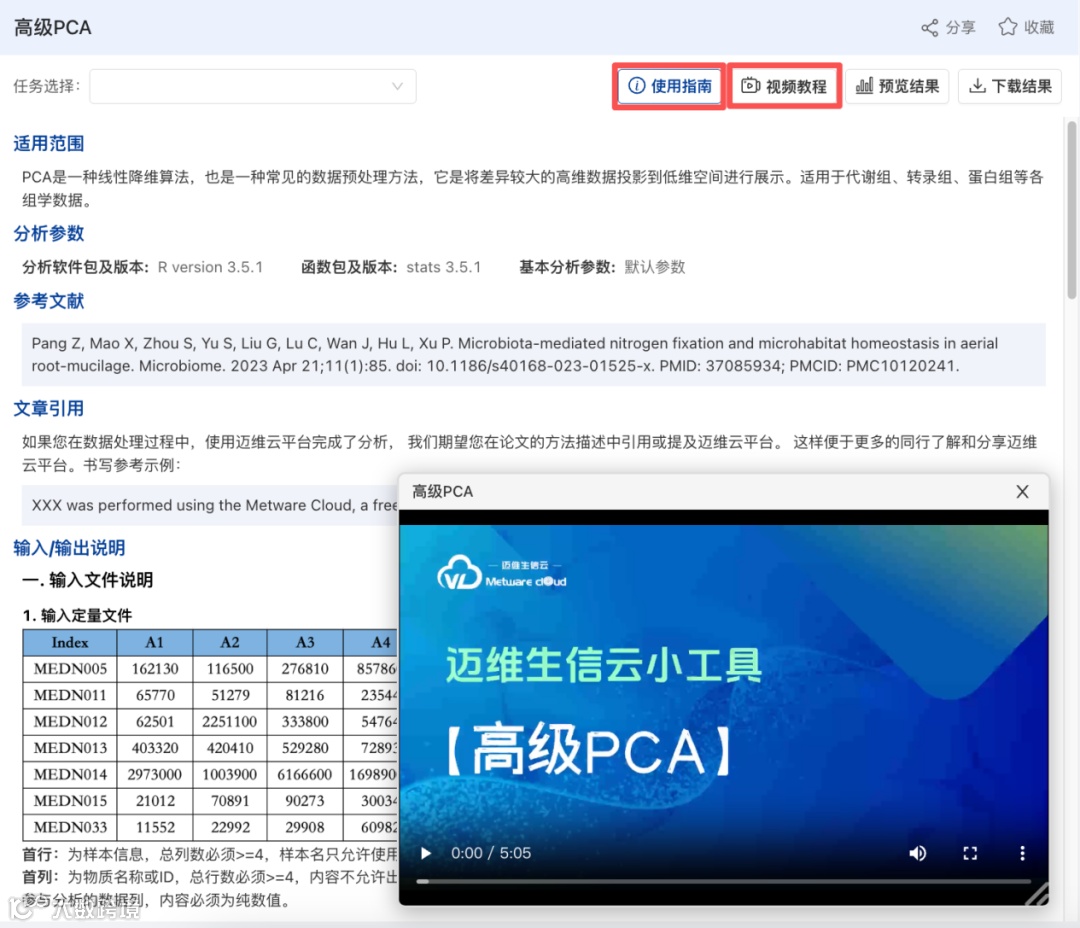Click table cell MEDN014
Viewport: 1080px width, 928px height.
coord(70,774)
